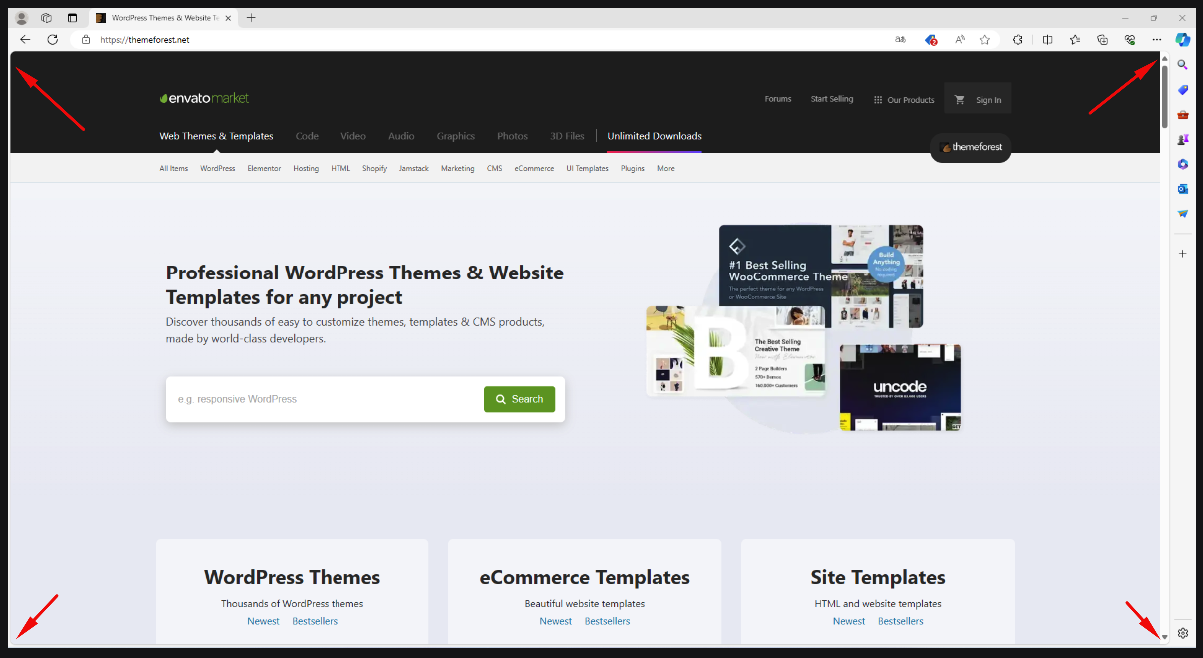Close the WordPress Themes browser tab
The width and height of the screenshot is (1203, 658).
(229, 18)
